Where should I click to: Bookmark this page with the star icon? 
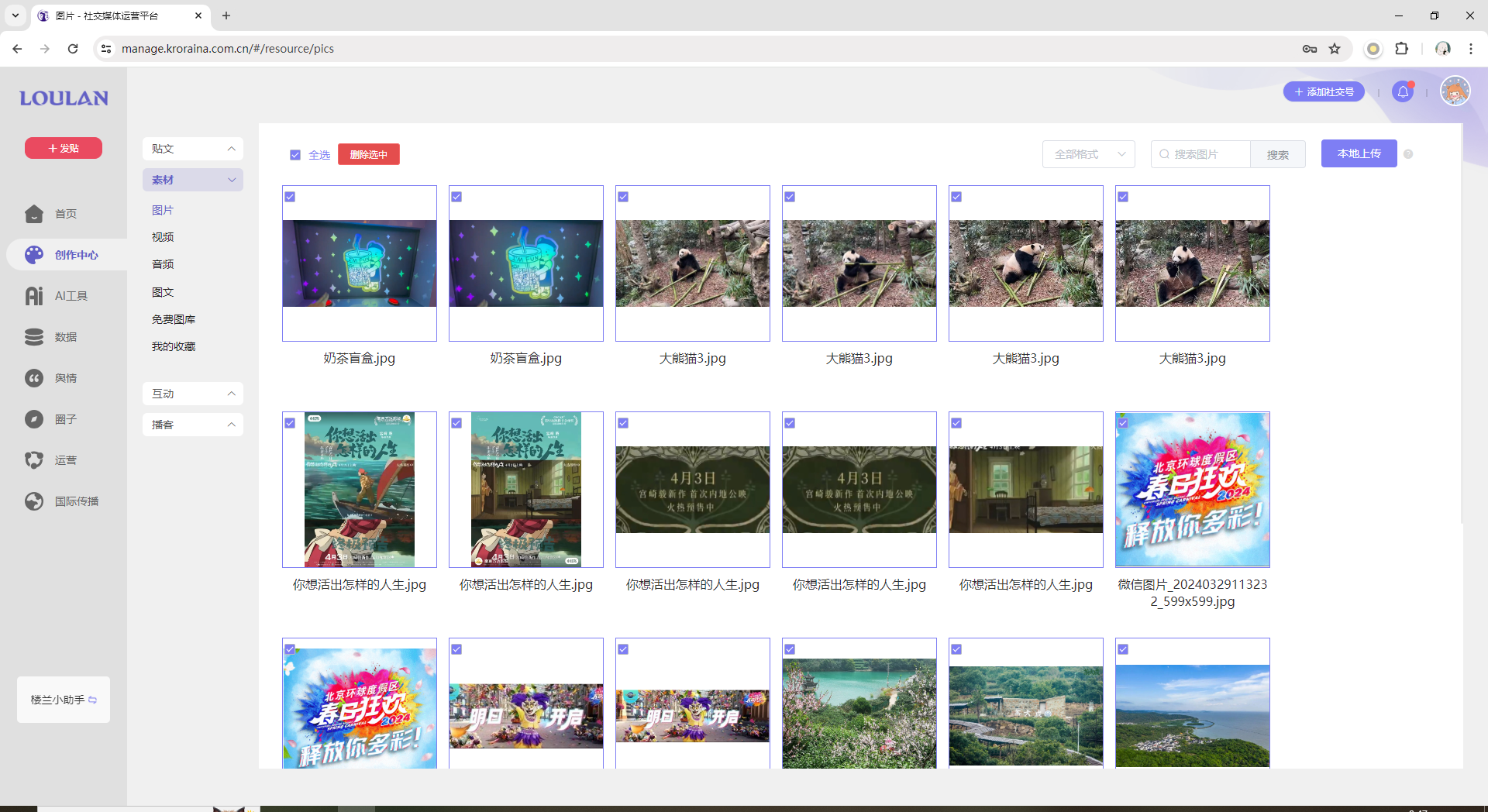pyautogui.click(x=1335, y=49)
